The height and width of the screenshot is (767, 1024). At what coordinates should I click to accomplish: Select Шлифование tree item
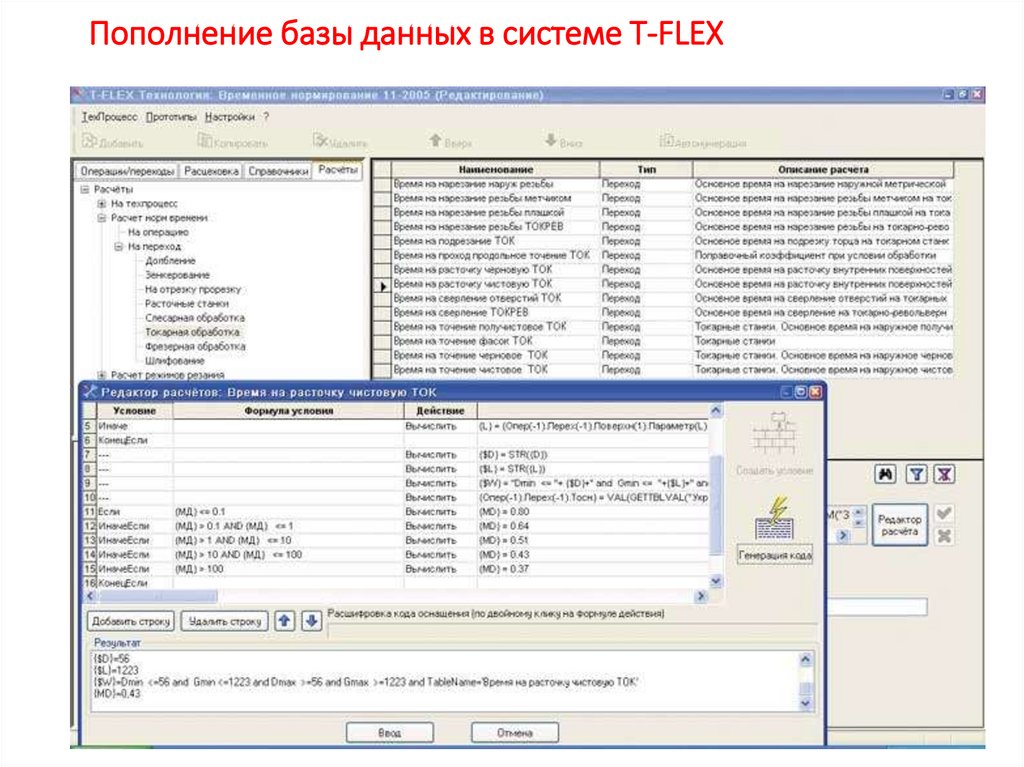[x=174, y=361]
